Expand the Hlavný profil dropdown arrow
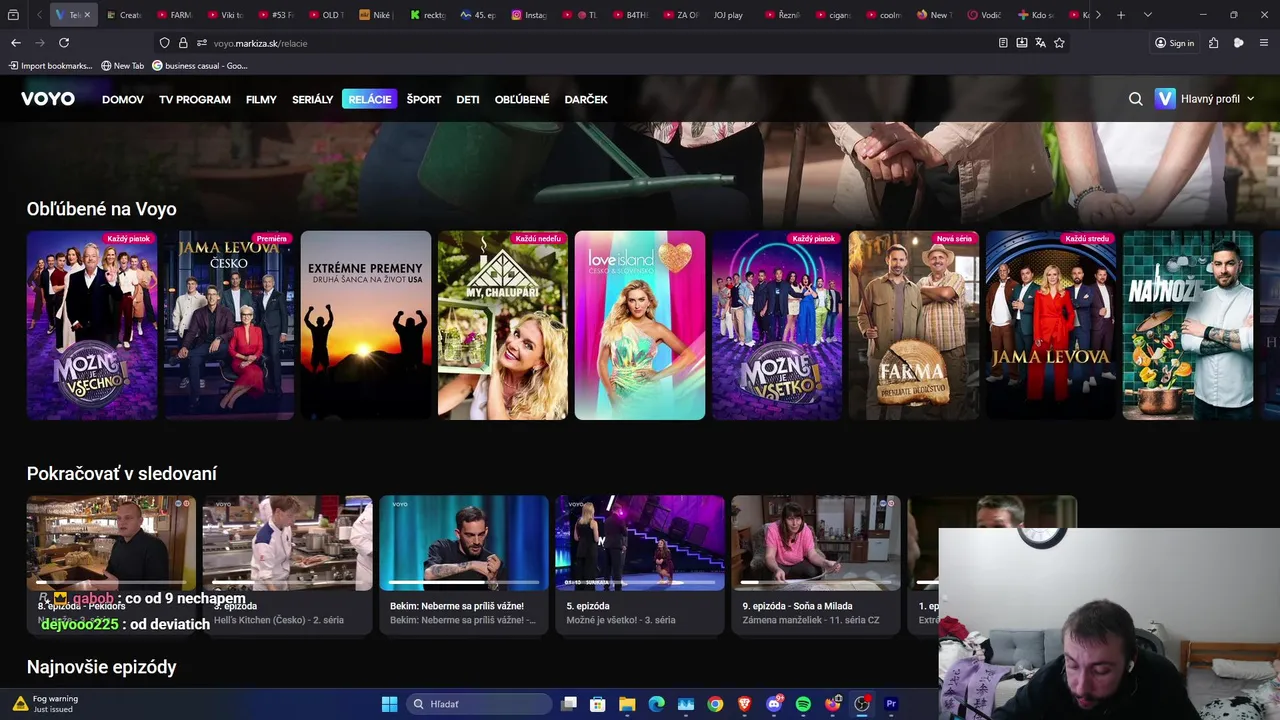 tap(1250, 99)
